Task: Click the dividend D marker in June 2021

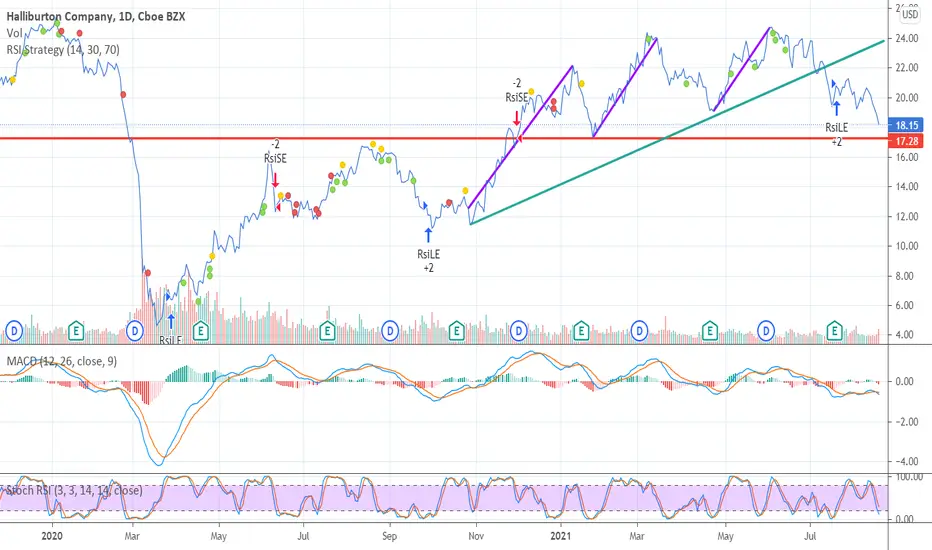Action: pos(766,331)
